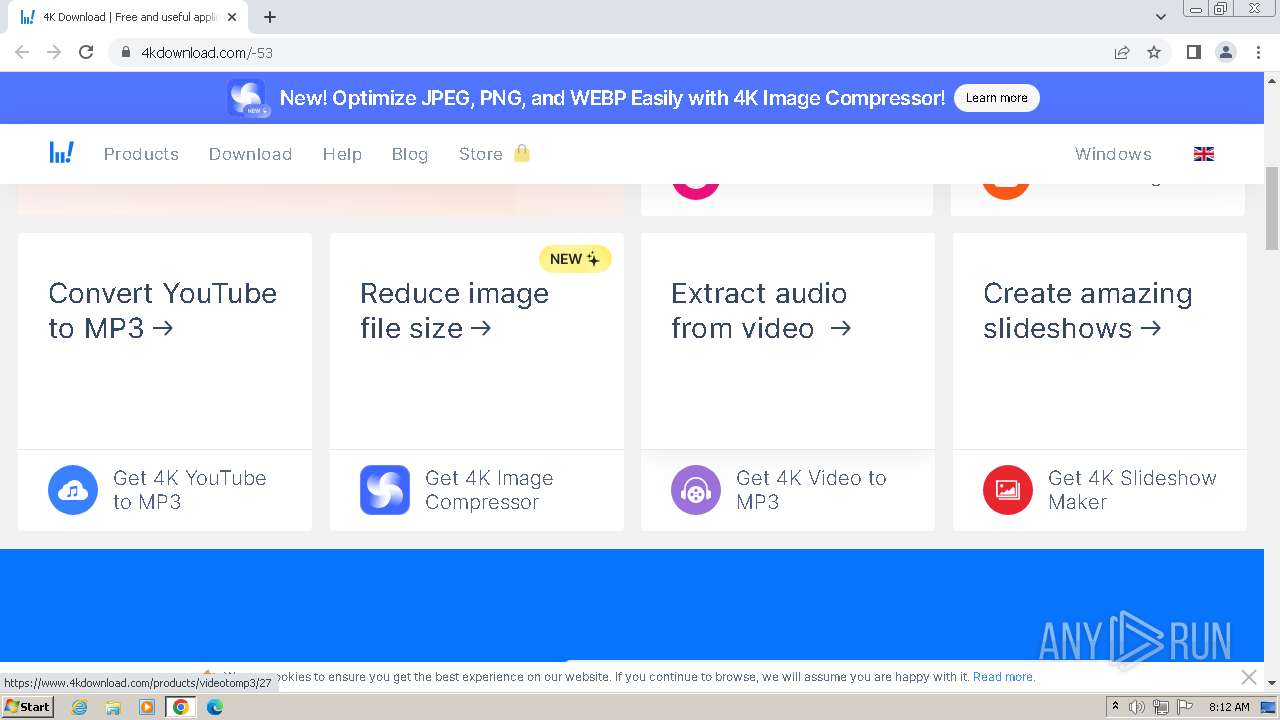The width and height of the screenshot is (1280, 720).
Task: Go back to previous page
Action: pos(22,52)
